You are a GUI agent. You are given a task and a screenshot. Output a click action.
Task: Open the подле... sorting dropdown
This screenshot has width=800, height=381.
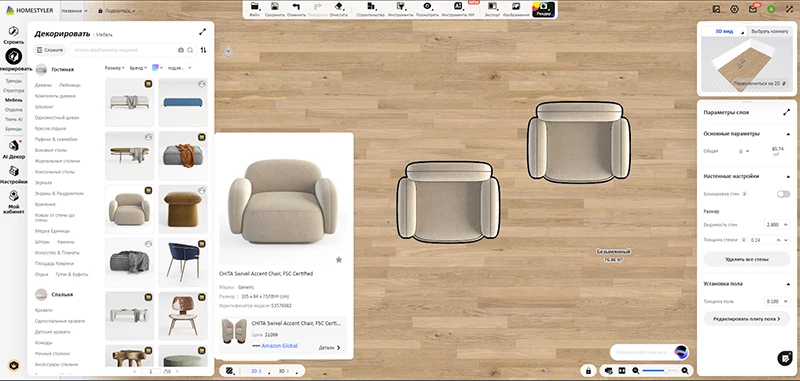[180, 67]
